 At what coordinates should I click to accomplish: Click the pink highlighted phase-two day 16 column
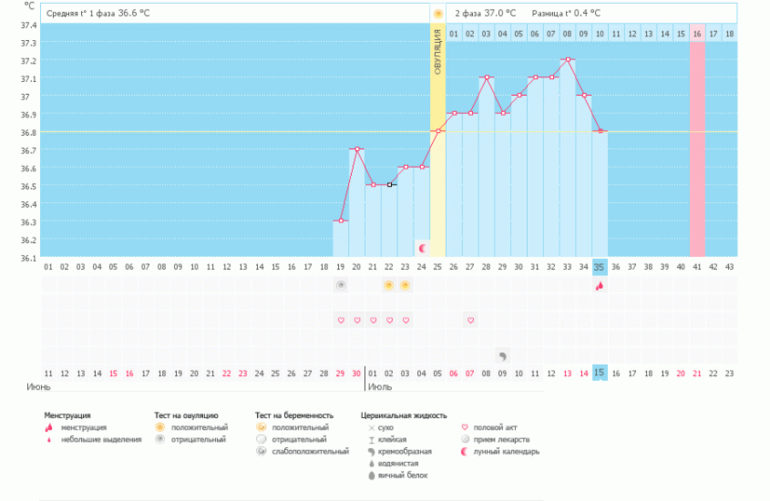click(697, 140)
